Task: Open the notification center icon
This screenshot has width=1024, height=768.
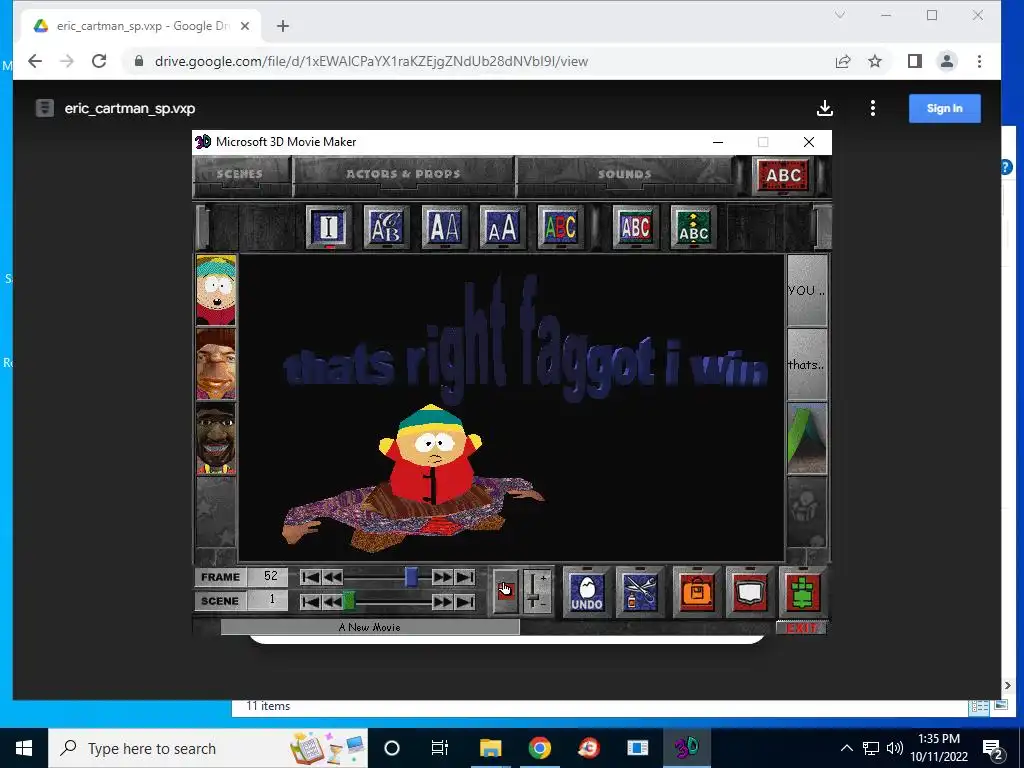Action: [x=993, y=748]
